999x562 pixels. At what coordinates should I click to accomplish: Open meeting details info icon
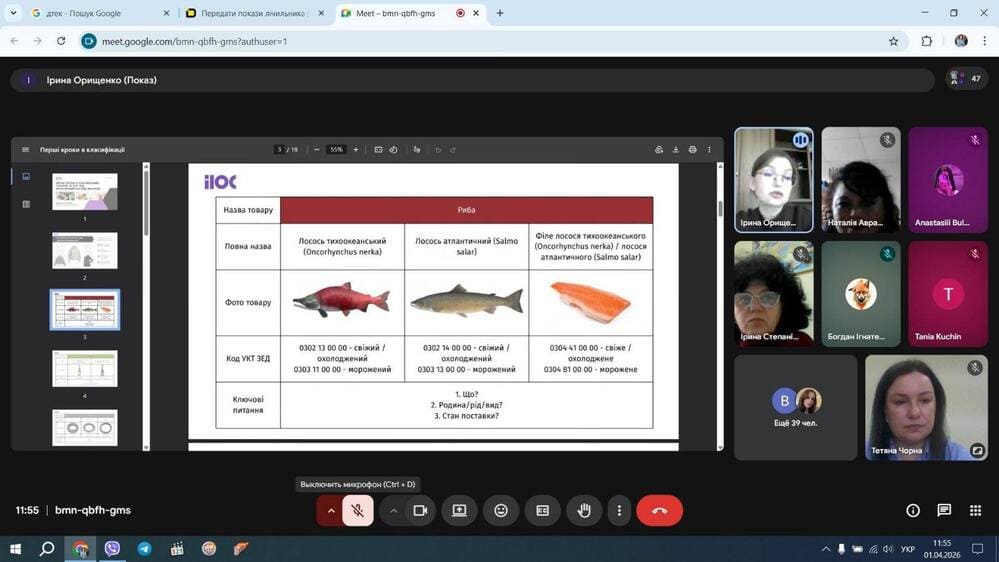click(912, 510)
